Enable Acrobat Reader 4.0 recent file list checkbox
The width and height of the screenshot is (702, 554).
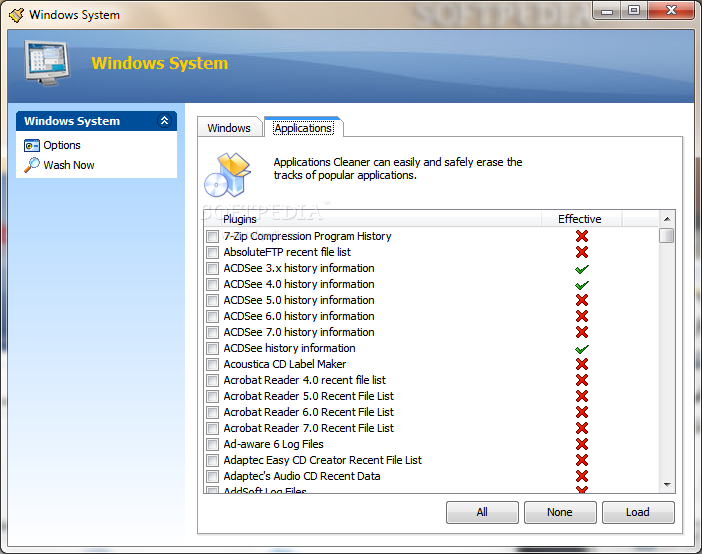[x=212, y=380]
